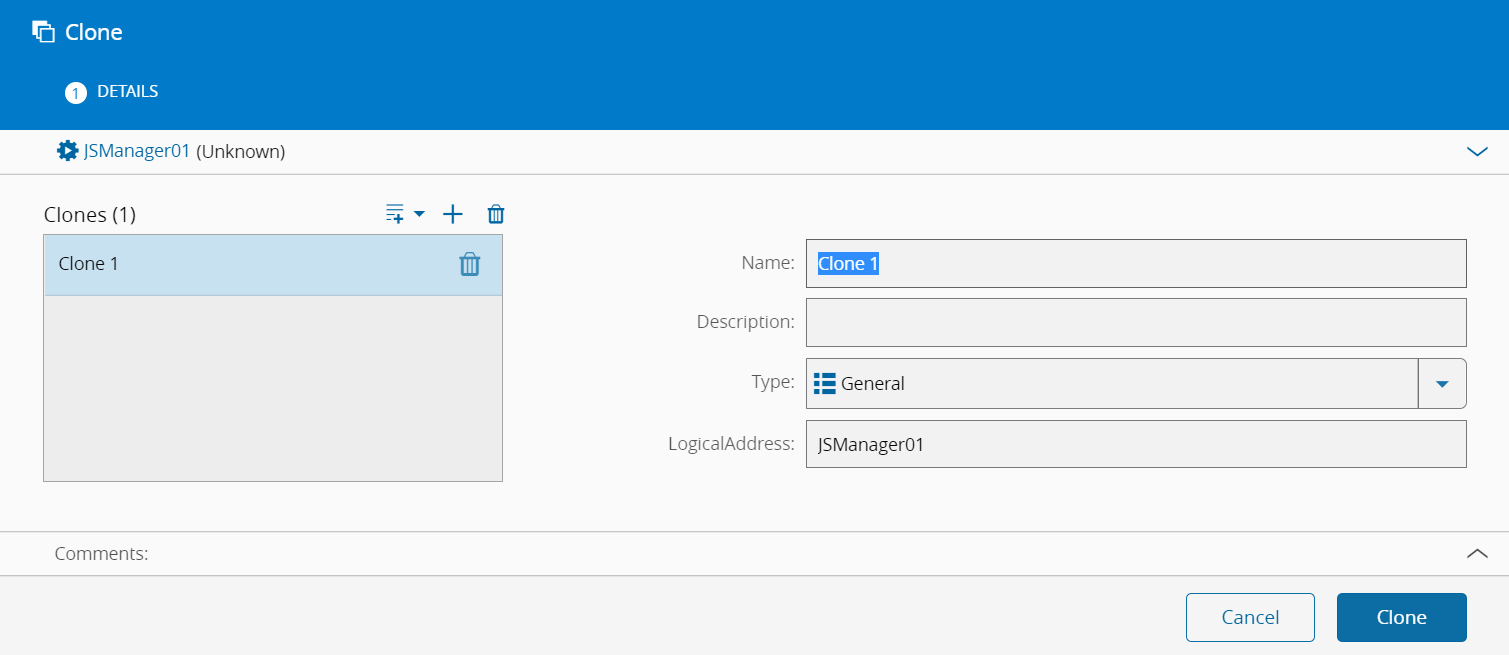Click the Clone dialog title icon
Viewport: 1509px width, 655px height.
click(43, 32)
